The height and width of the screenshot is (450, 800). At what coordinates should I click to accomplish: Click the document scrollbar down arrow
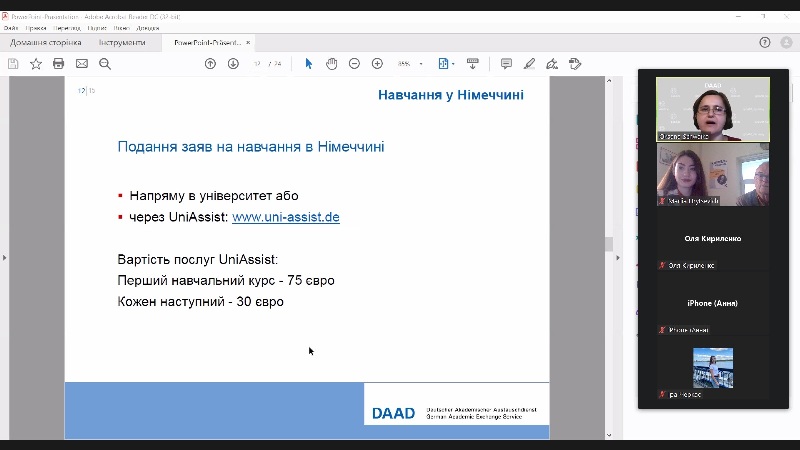point(609,435)
